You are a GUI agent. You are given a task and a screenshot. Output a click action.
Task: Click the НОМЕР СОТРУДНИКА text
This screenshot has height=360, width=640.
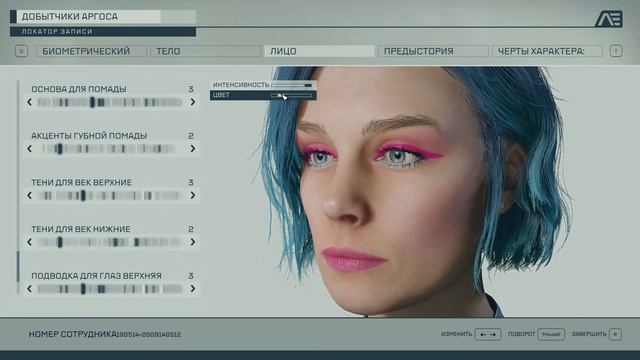[x=73, y=334]
